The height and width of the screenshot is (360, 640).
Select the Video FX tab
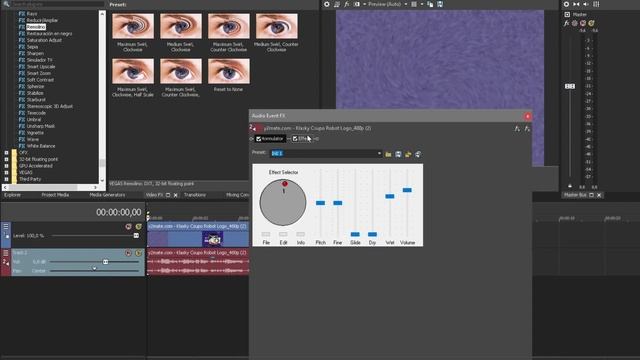pyautogui.click(x=155, y=195)
